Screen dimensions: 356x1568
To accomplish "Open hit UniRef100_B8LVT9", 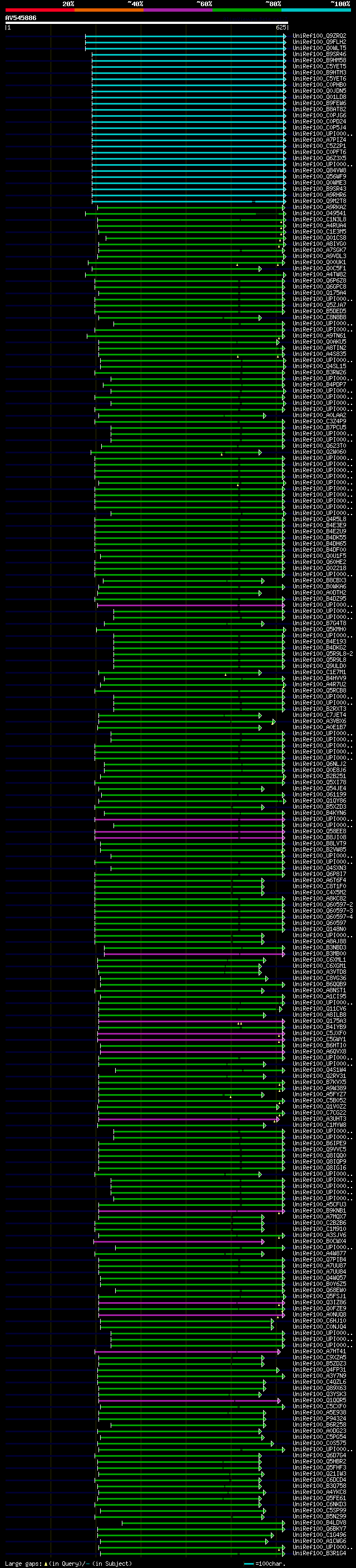I will pos(319,844).
